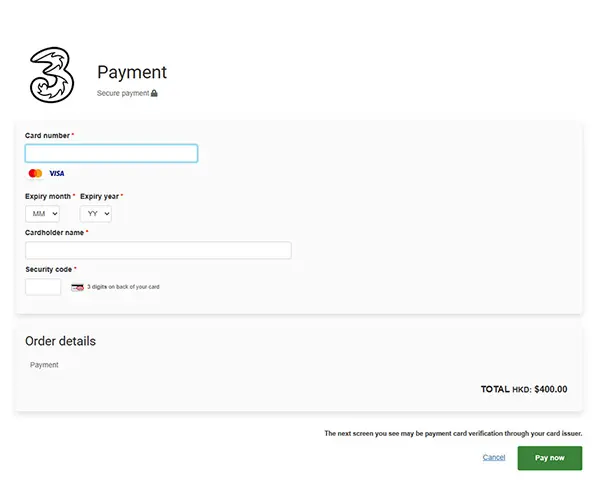
Task: Click the Card number label
Action: click(x=47, y=135)
